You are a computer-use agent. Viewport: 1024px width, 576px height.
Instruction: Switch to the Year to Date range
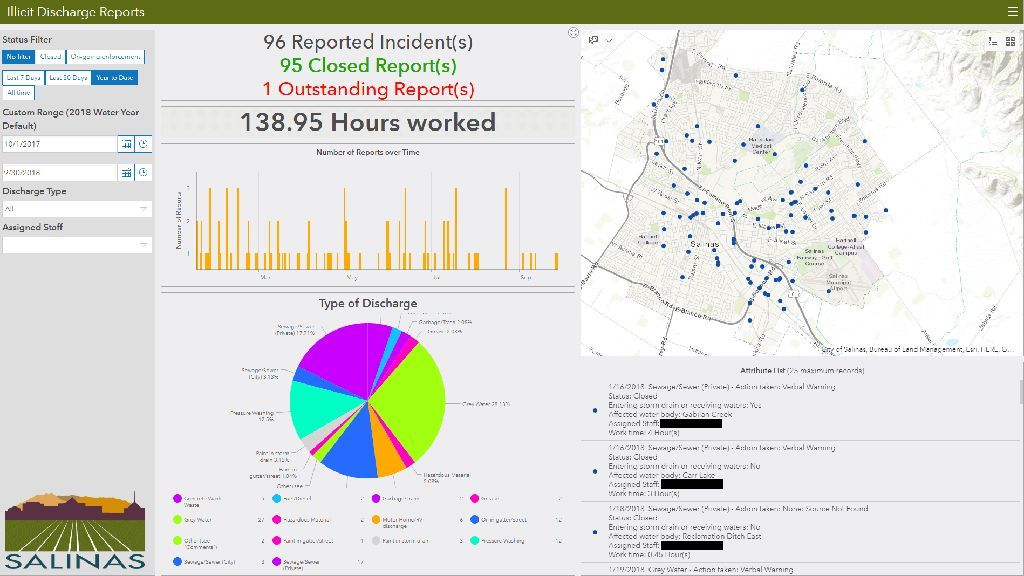(115, 77)
